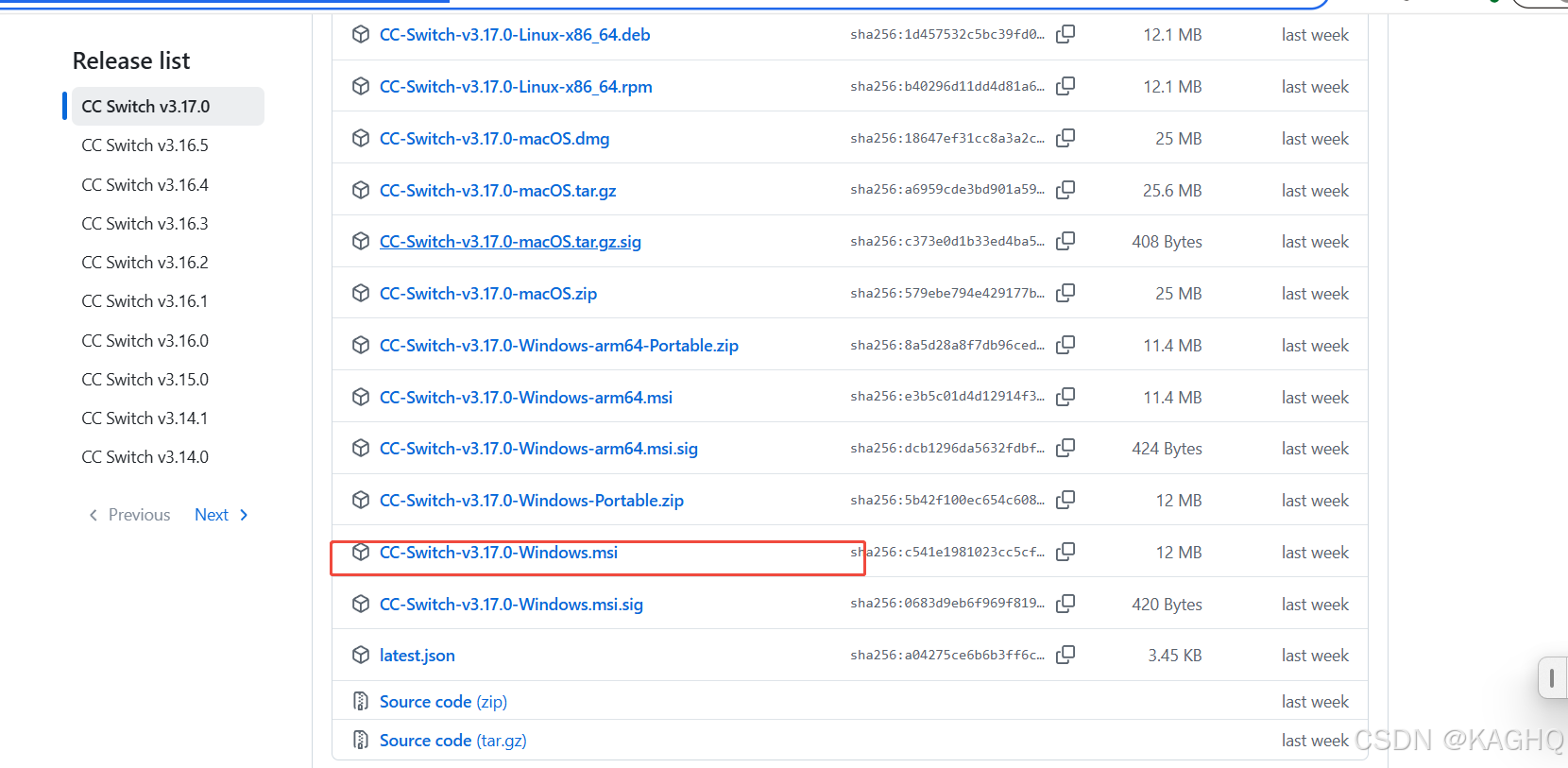Image resolution: width=1568 pixels, height=768 pixels.
Task: Copy SHA256 hash for Windows.msi.sig
Action: click(x=1065, y=604)
